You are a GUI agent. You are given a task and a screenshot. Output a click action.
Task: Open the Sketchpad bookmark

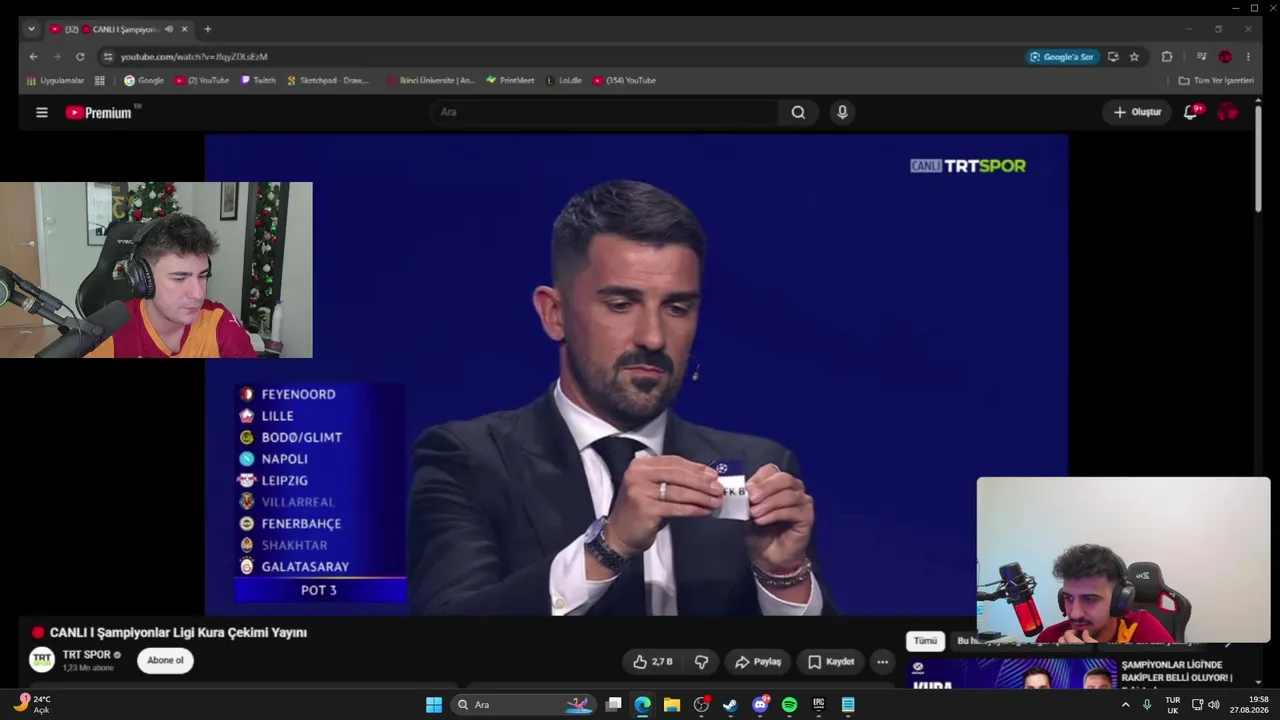(x=328, y=81)
